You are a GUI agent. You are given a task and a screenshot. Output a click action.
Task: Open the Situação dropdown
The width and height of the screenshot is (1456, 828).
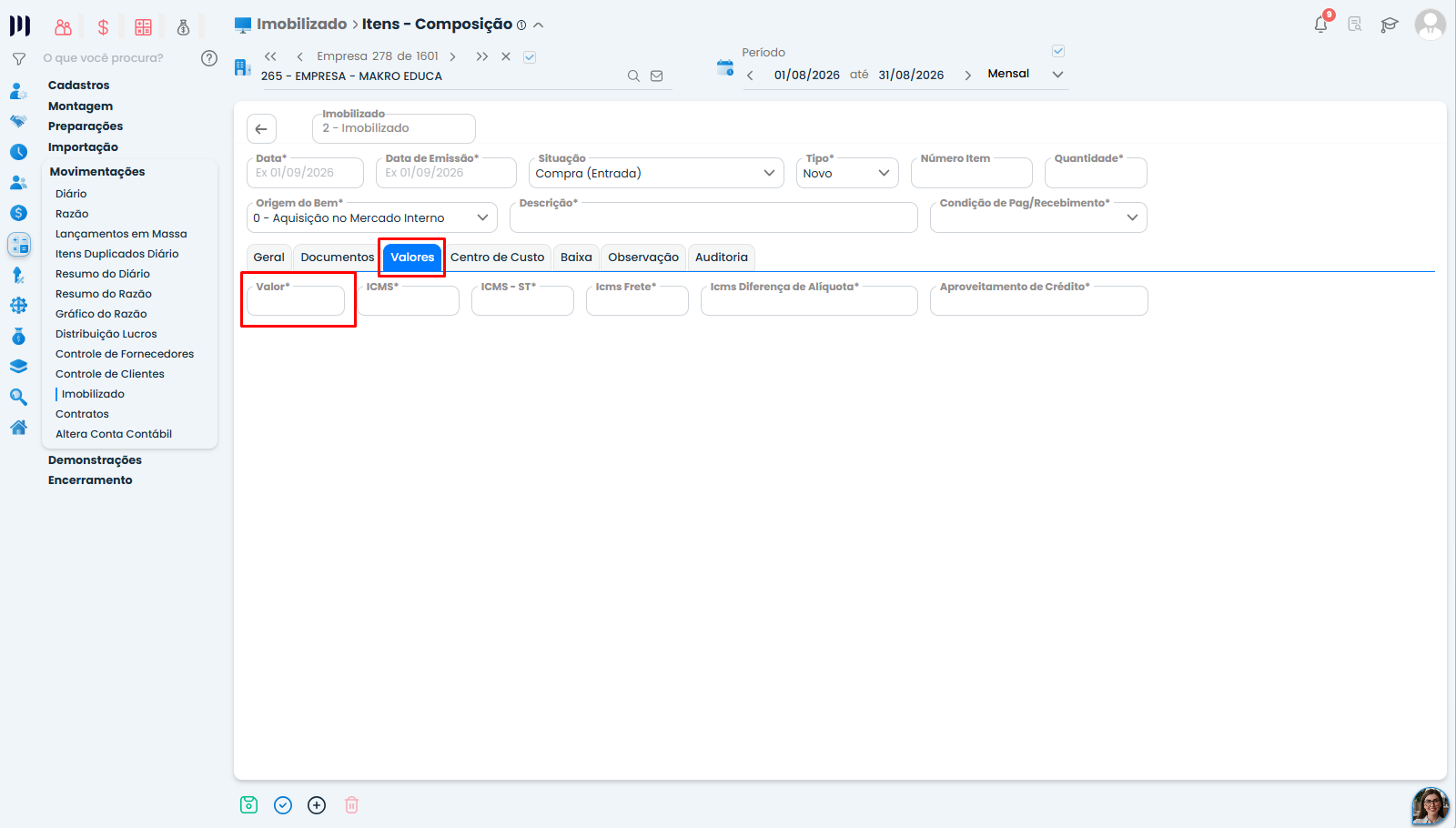tap(656, 173)
